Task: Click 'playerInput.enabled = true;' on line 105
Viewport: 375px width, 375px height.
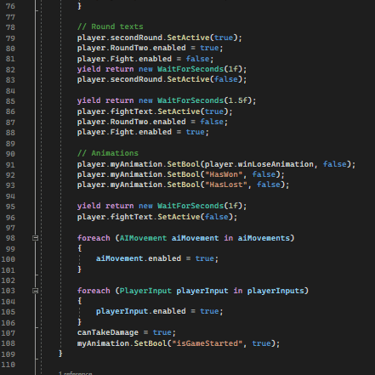Action: (159, 312)
